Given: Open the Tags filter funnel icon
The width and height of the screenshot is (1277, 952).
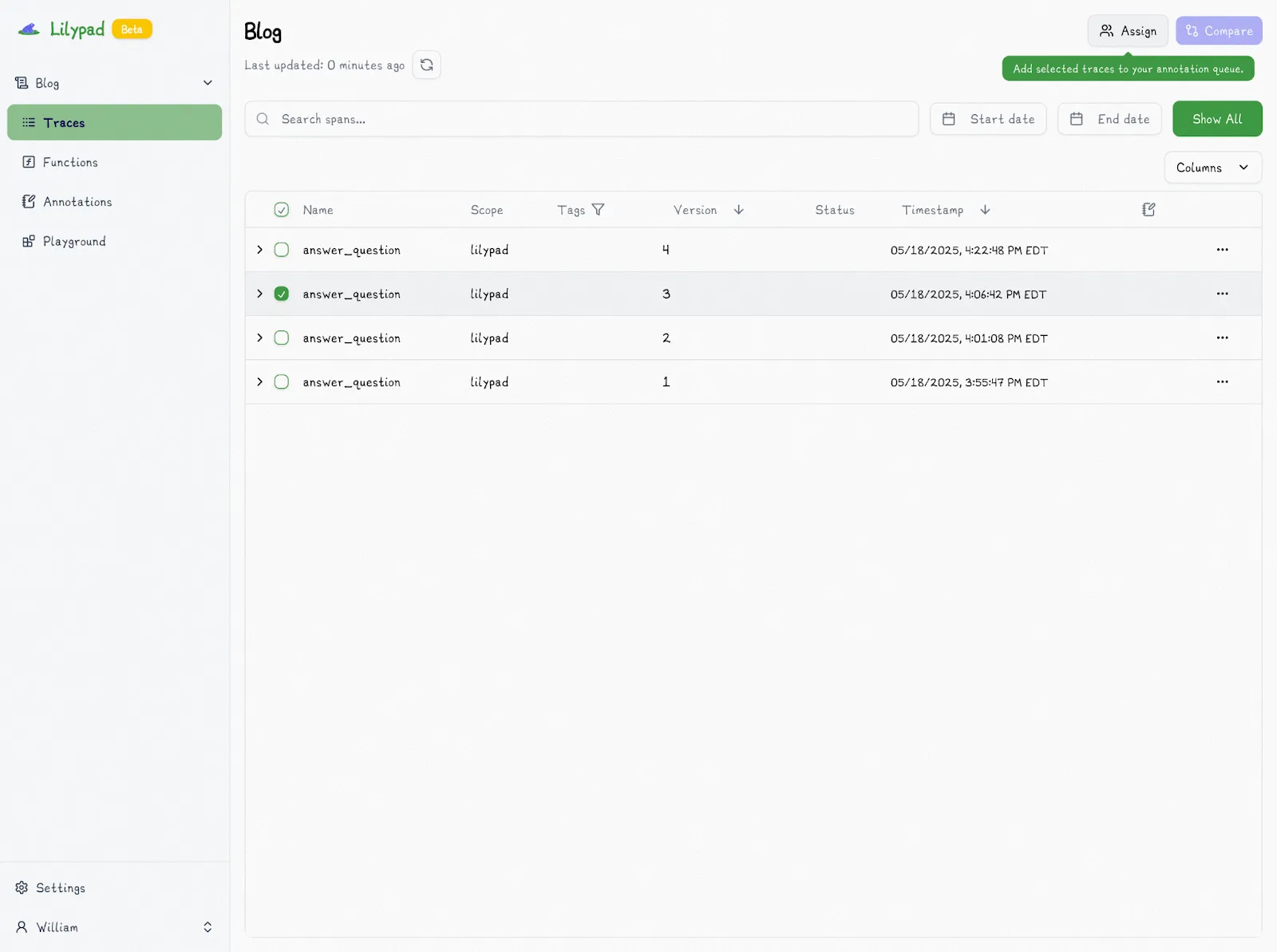Looking at the screenshot, I should tap(599, 210).
